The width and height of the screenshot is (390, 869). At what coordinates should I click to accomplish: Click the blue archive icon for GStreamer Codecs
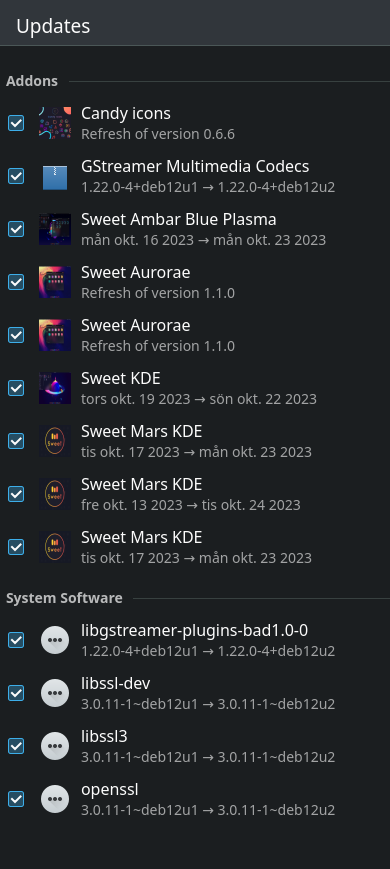55,176
